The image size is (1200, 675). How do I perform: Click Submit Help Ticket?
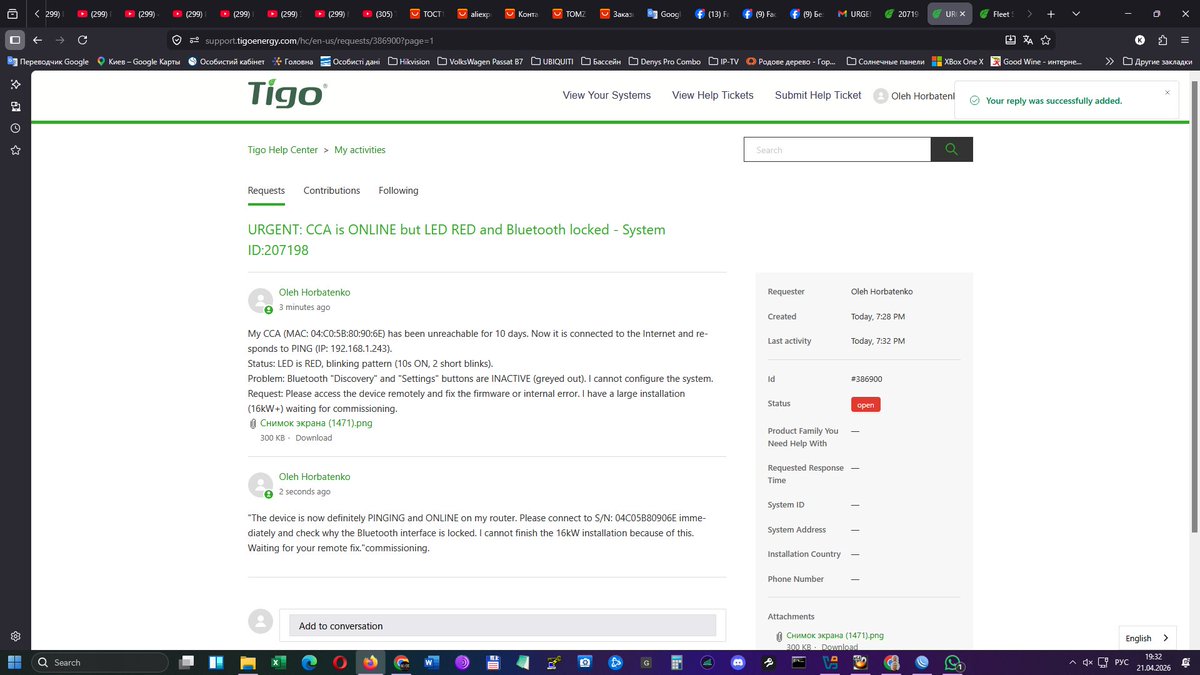(x=817, y=95)
